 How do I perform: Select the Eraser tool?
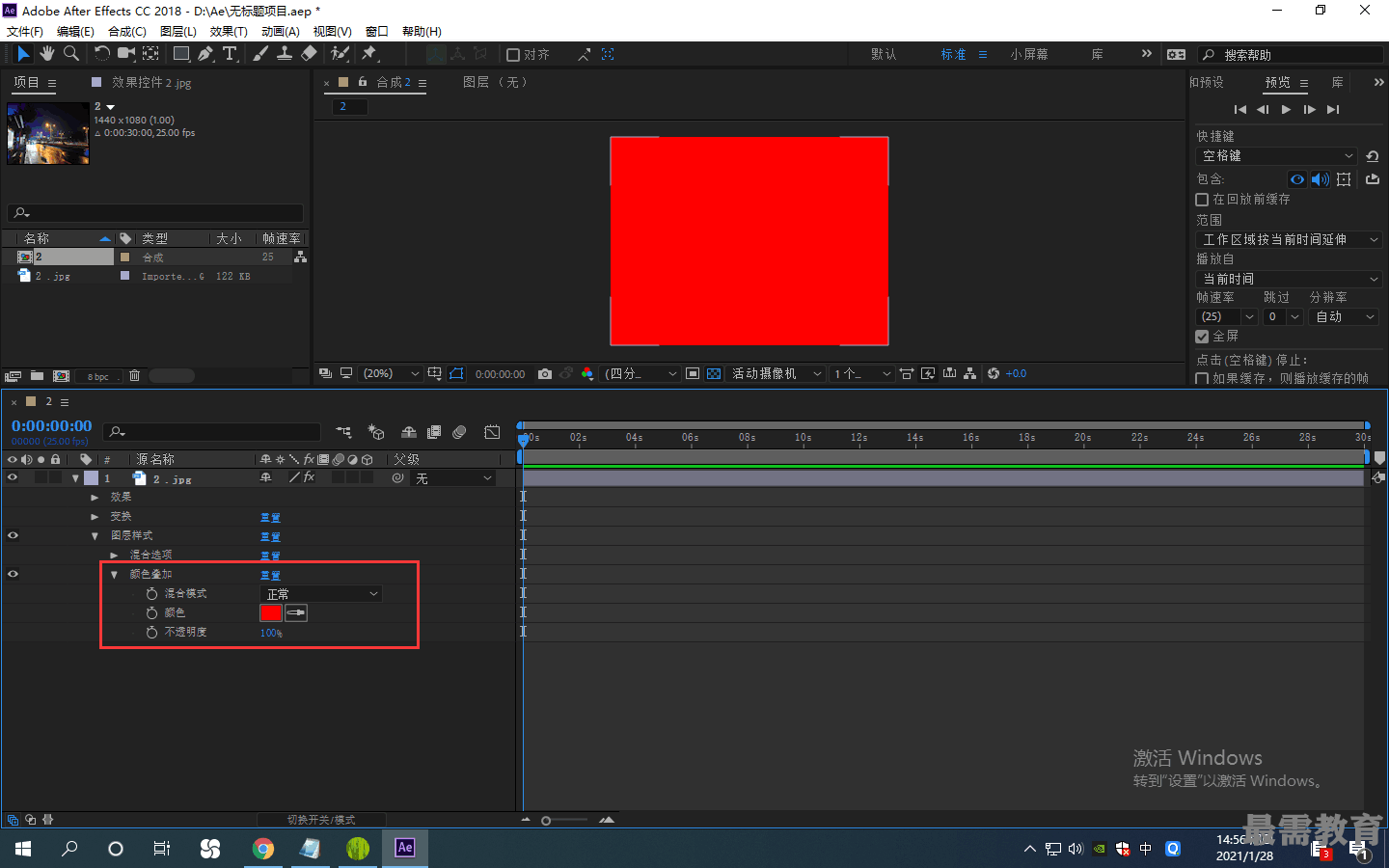(309, 54)
